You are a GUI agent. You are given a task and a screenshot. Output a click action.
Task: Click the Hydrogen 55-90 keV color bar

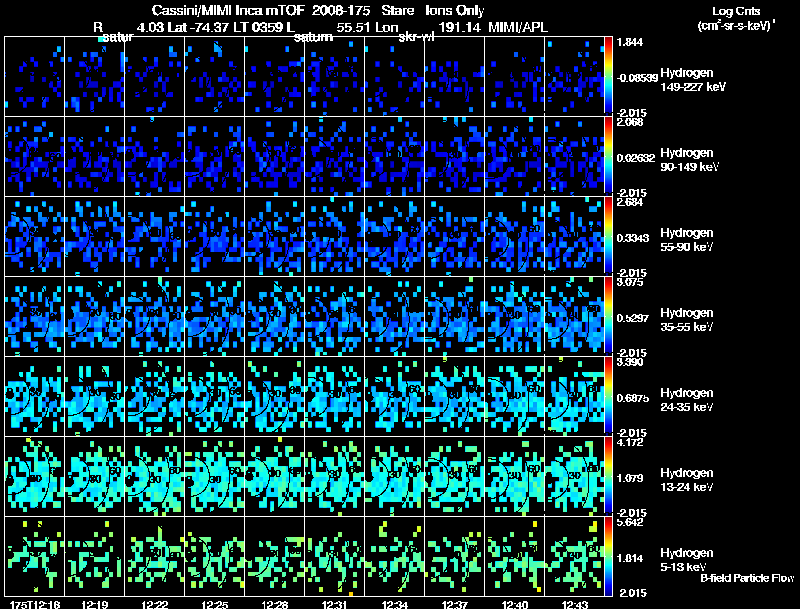point(609,237)
